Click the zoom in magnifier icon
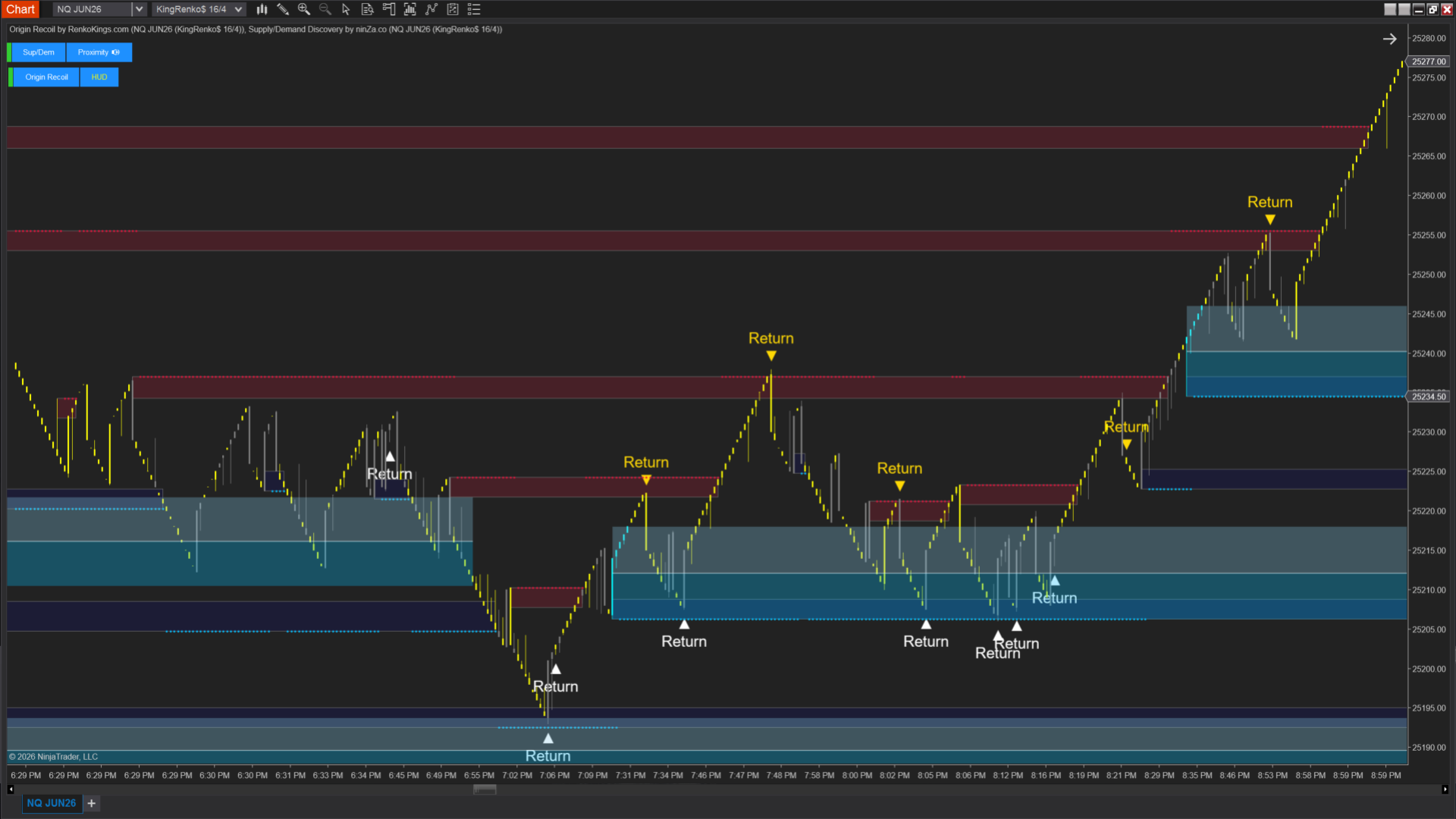Image resolution: width=1456 pixels, height=819 pixels. tap(304, 9)
